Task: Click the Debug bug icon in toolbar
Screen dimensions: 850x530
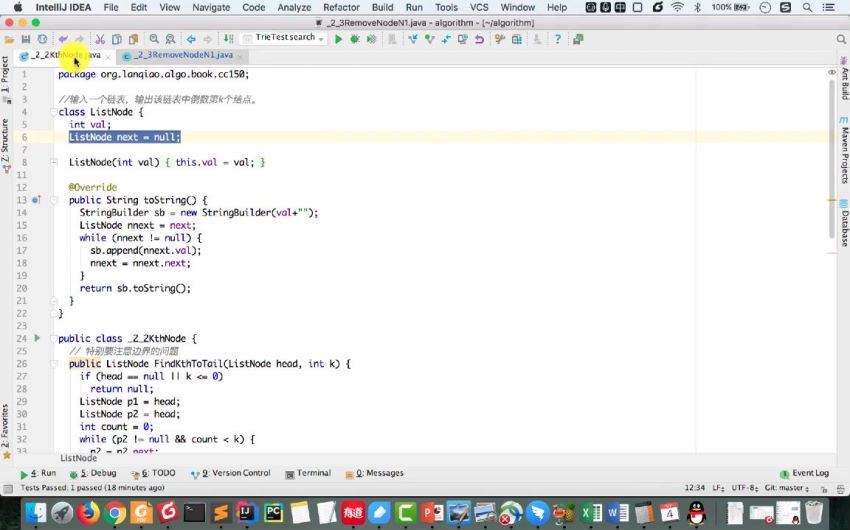Action: point(355,39)
